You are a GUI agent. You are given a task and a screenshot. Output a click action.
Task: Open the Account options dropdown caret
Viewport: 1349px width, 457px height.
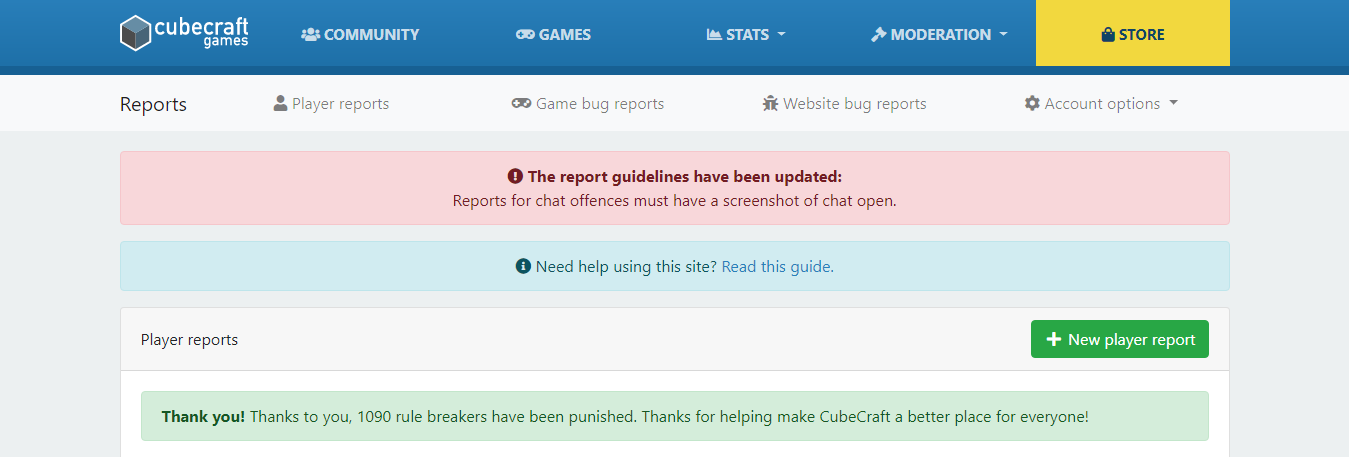pos(1173,103)
